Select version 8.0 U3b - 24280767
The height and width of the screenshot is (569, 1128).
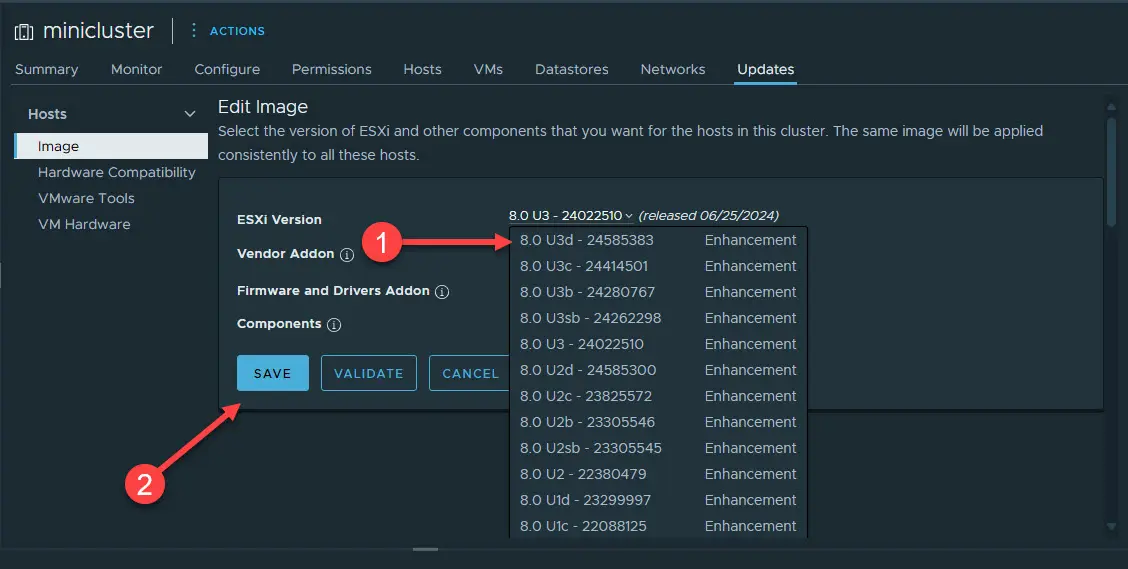(658, 292)
